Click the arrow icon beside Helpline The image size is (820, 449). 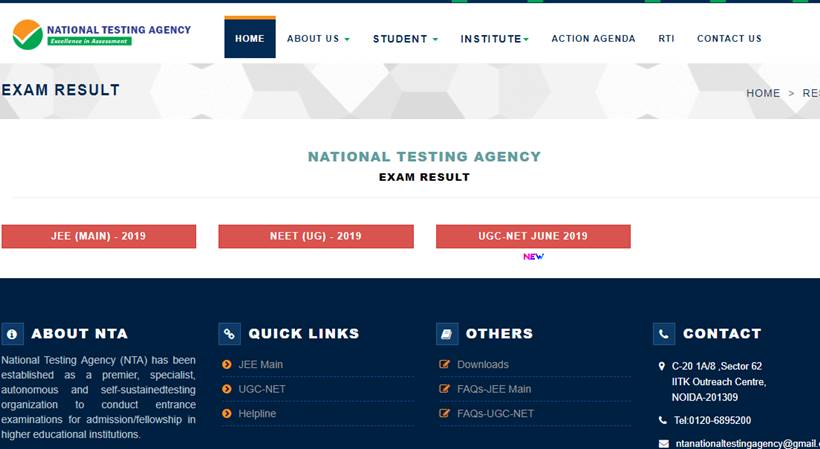point(226,413)
